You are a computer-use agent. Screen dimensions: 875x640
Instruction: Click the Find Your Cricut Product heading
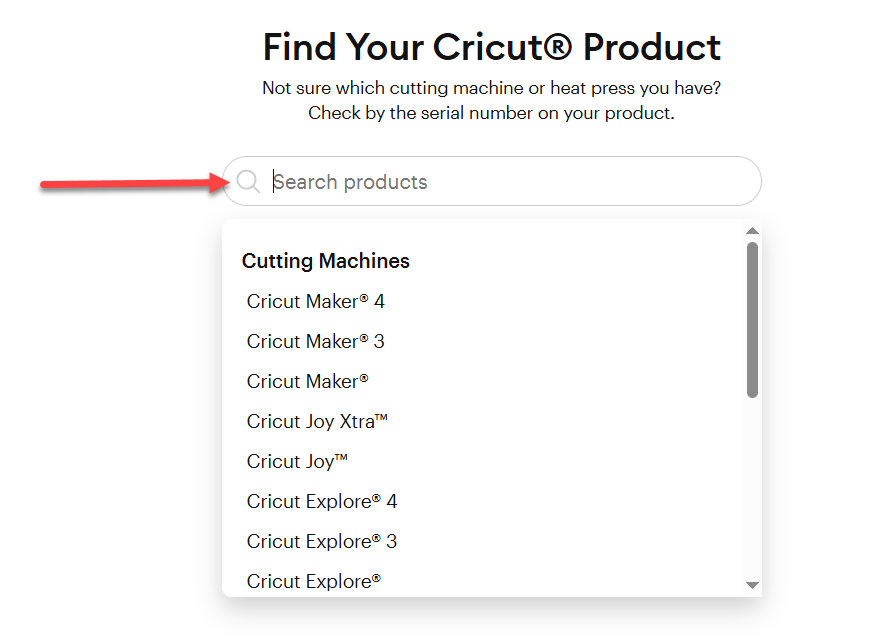[490, 46]
